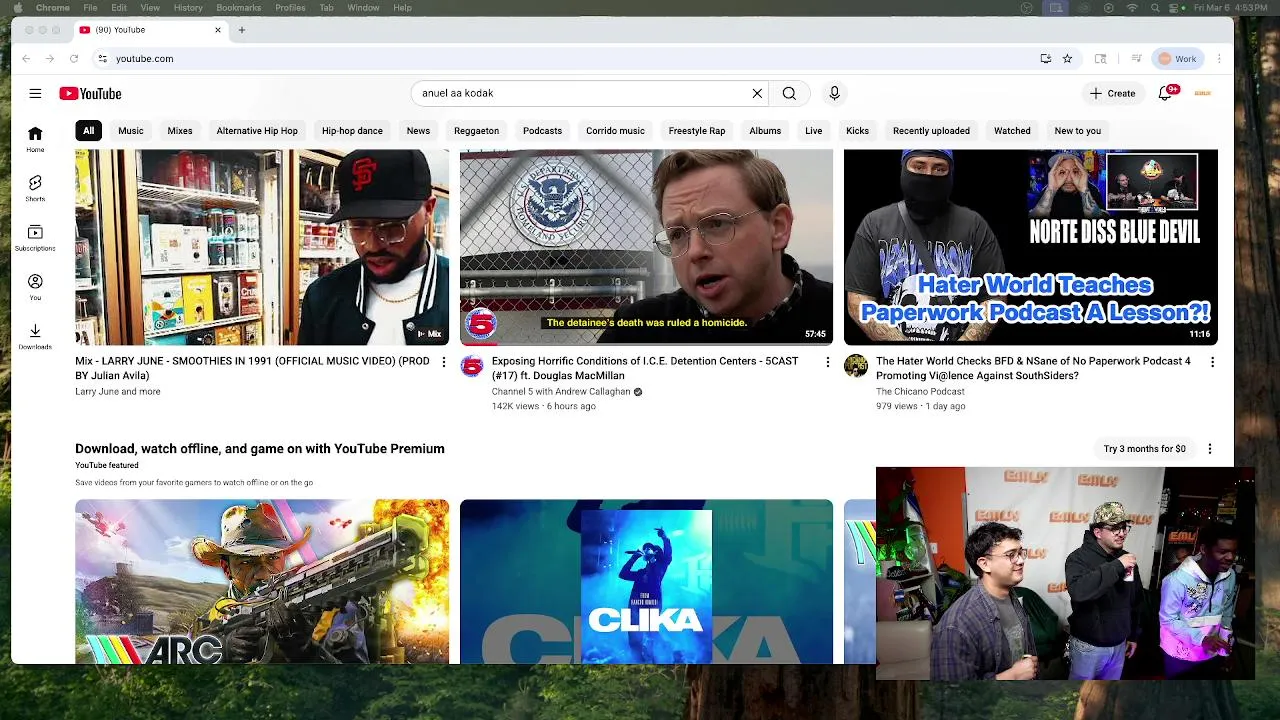Viewport: 1280px width, 720px height.
Task: Select the Alternative Hip Hop chip
Action: [257, 131]
